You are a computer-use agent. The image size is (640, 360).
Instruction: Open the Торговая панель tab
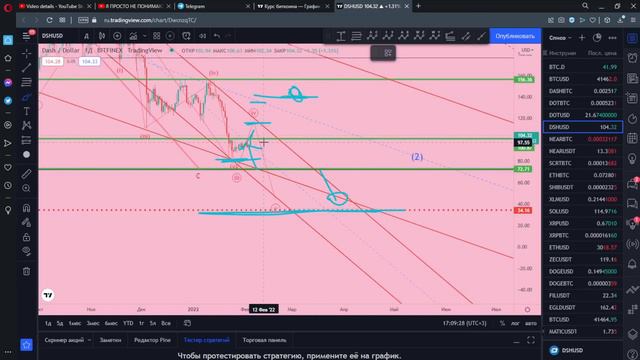click(x=264, y=340)
